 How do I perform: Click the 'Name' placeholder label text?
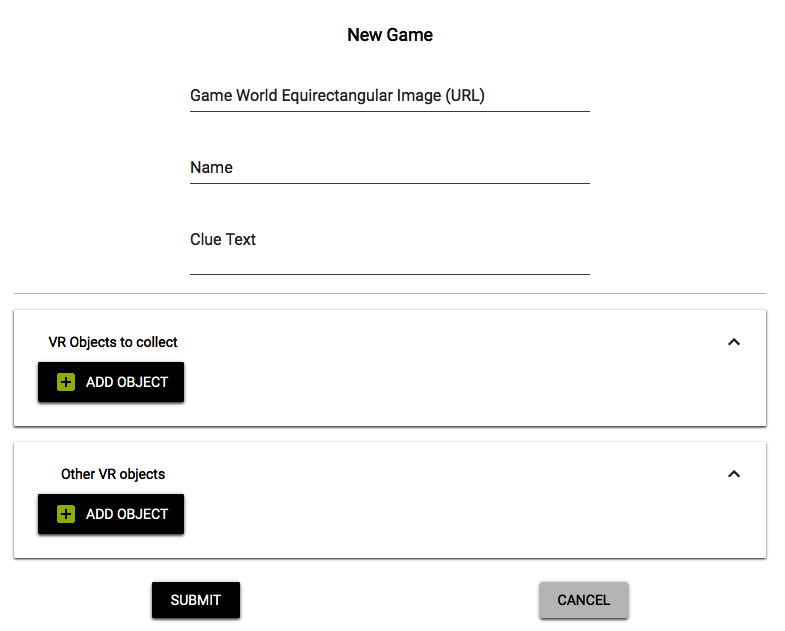tap(211, 168)
